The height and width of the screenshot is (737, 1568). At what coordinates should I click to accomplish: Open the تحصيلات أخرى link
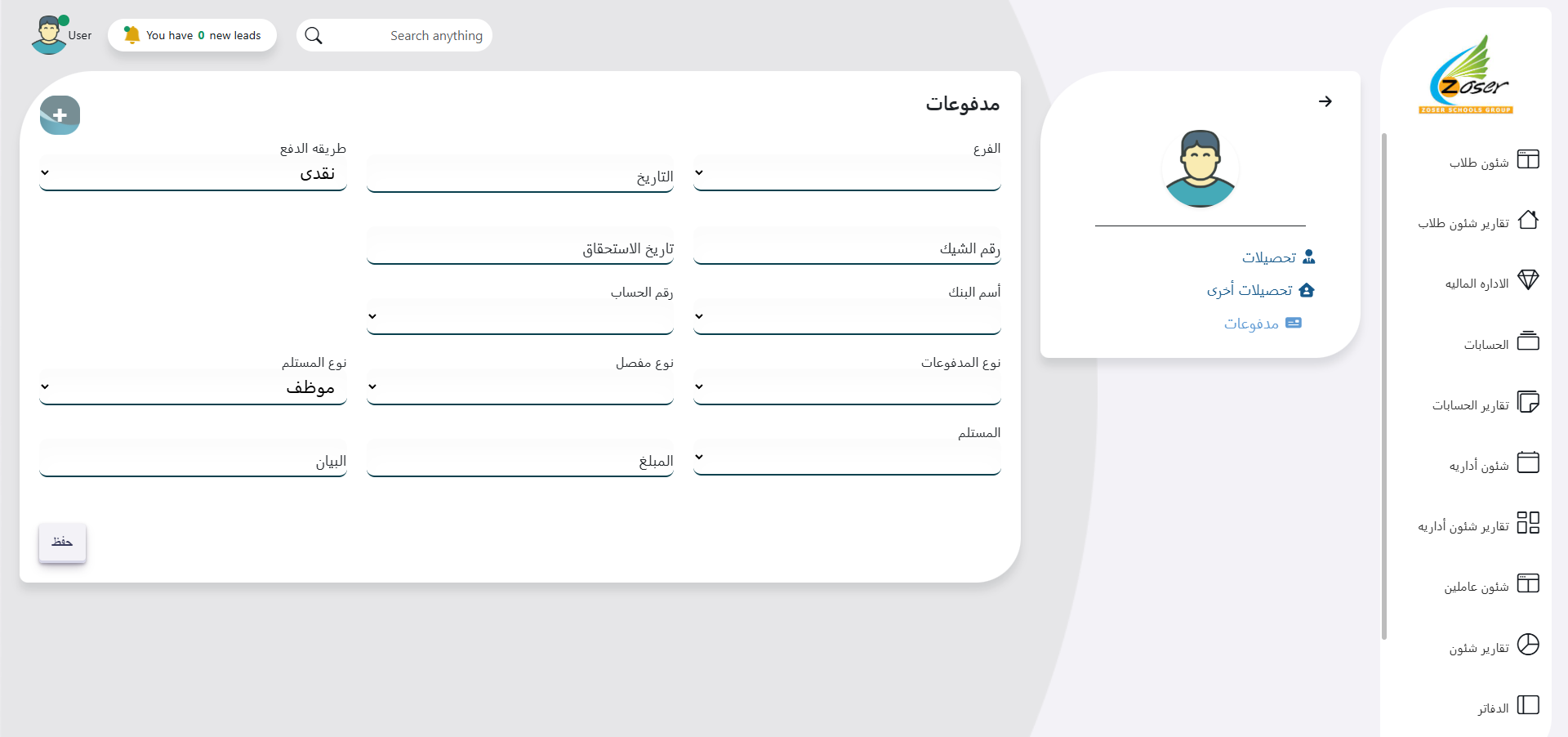pos(1249,290)
